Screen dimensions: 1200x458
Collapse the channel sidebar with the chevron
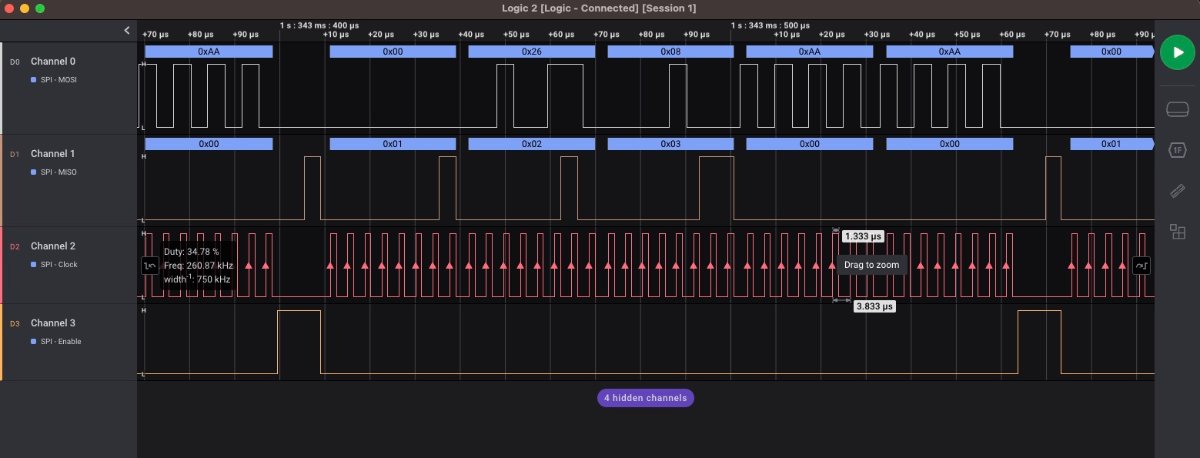127,31
